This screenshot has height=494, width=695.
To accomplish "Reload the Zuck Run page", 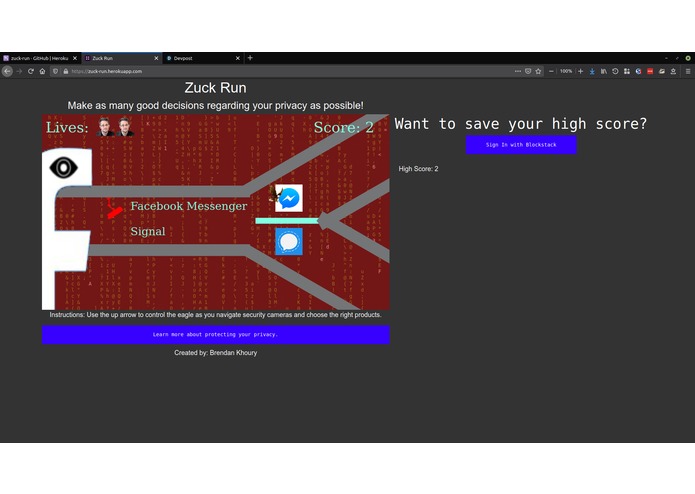I will click(31, 71).
